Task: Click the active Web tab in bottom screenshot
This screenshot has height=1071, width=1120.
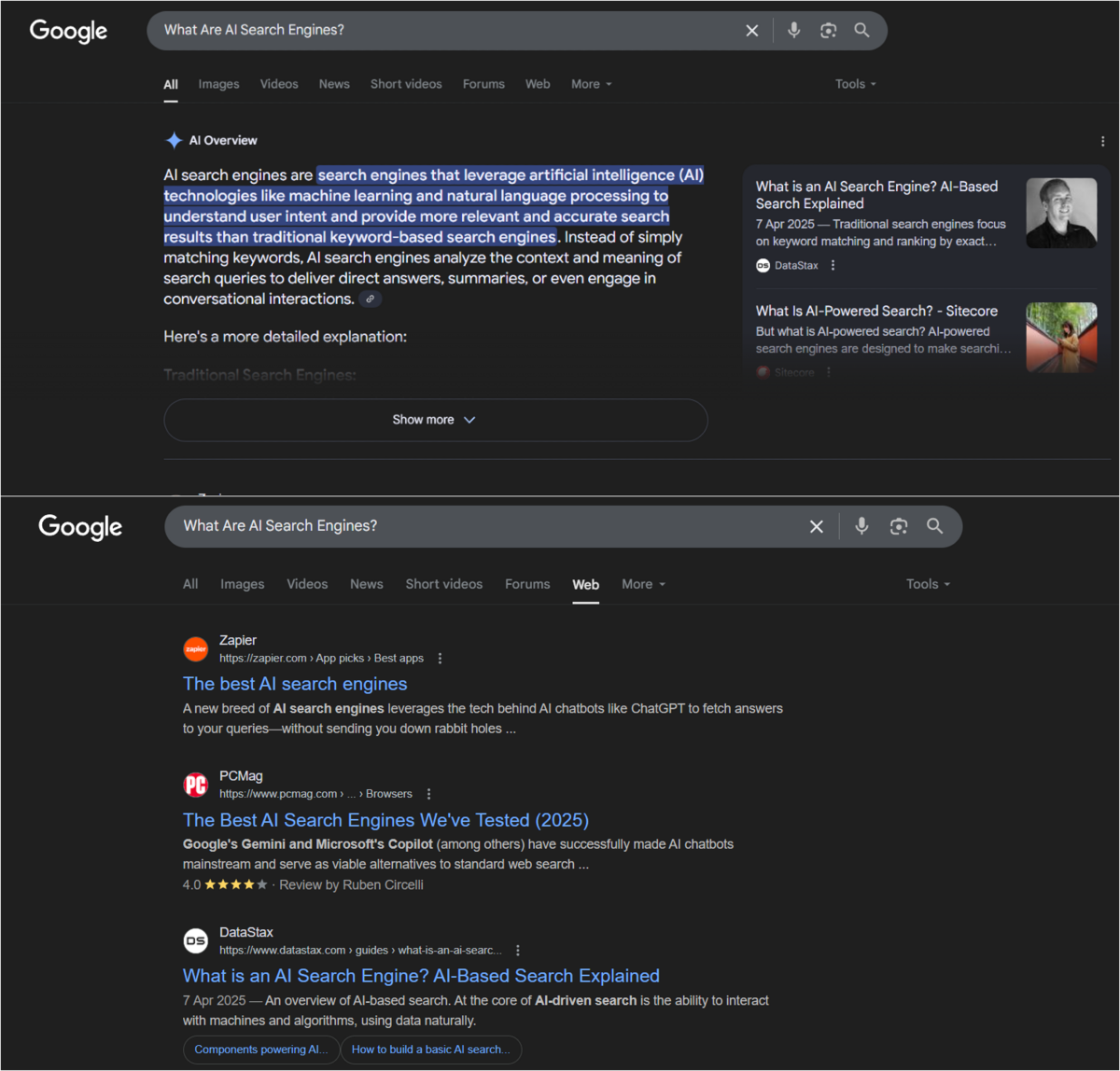Action: pos(586,584)
